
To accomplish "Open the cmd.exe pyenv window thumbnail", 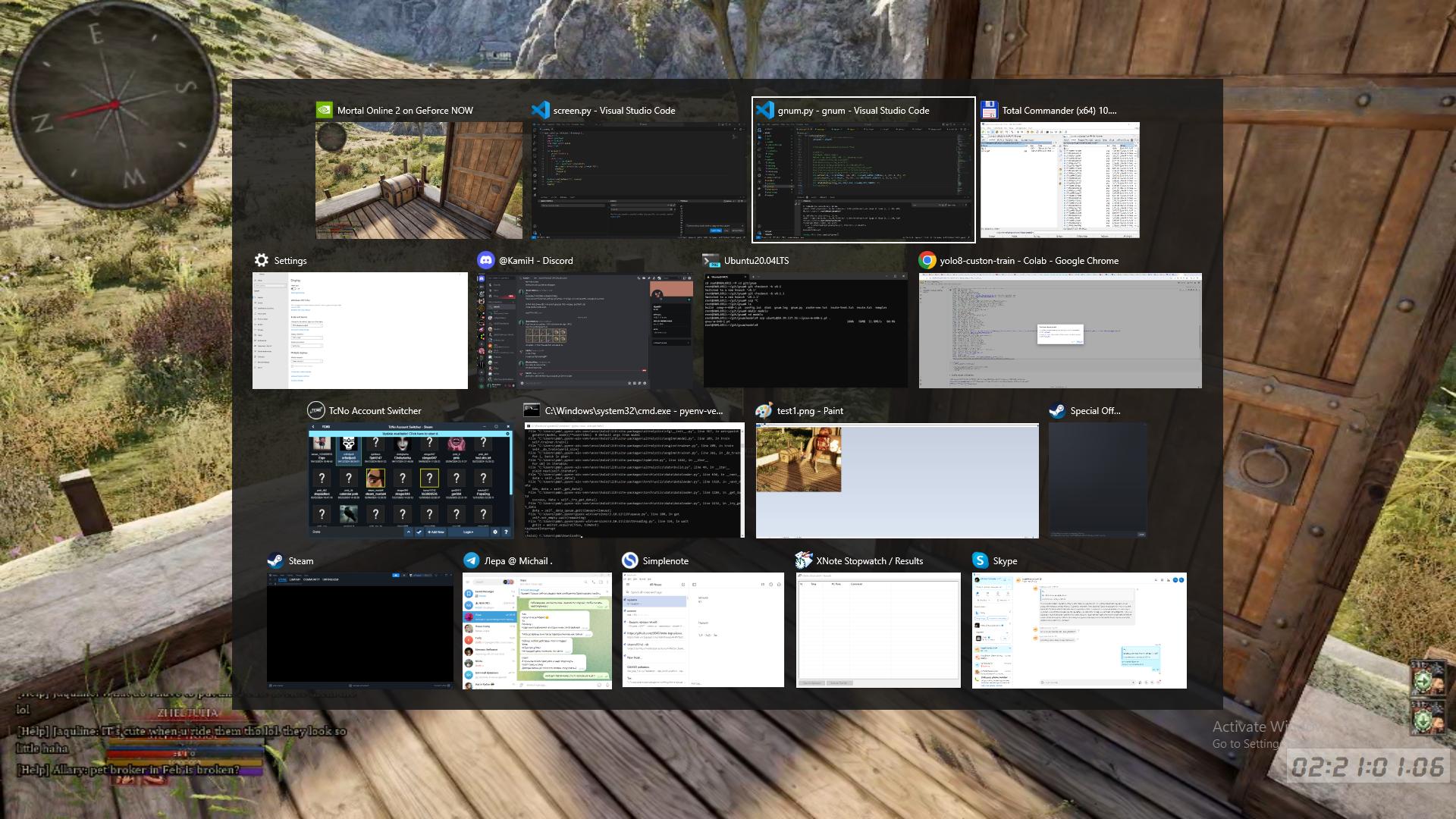I will point(634,481).
